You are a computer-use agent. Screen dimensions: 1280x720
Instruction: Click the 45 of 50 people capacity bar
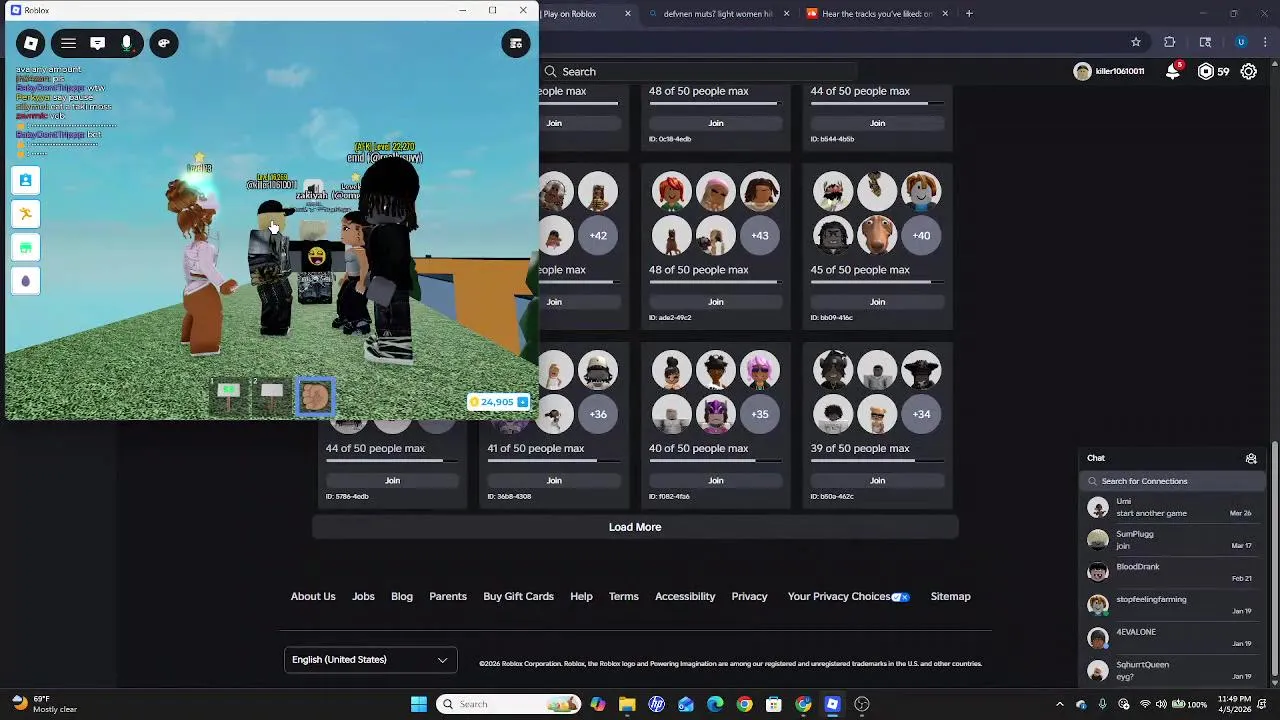(x=877, y=282)
